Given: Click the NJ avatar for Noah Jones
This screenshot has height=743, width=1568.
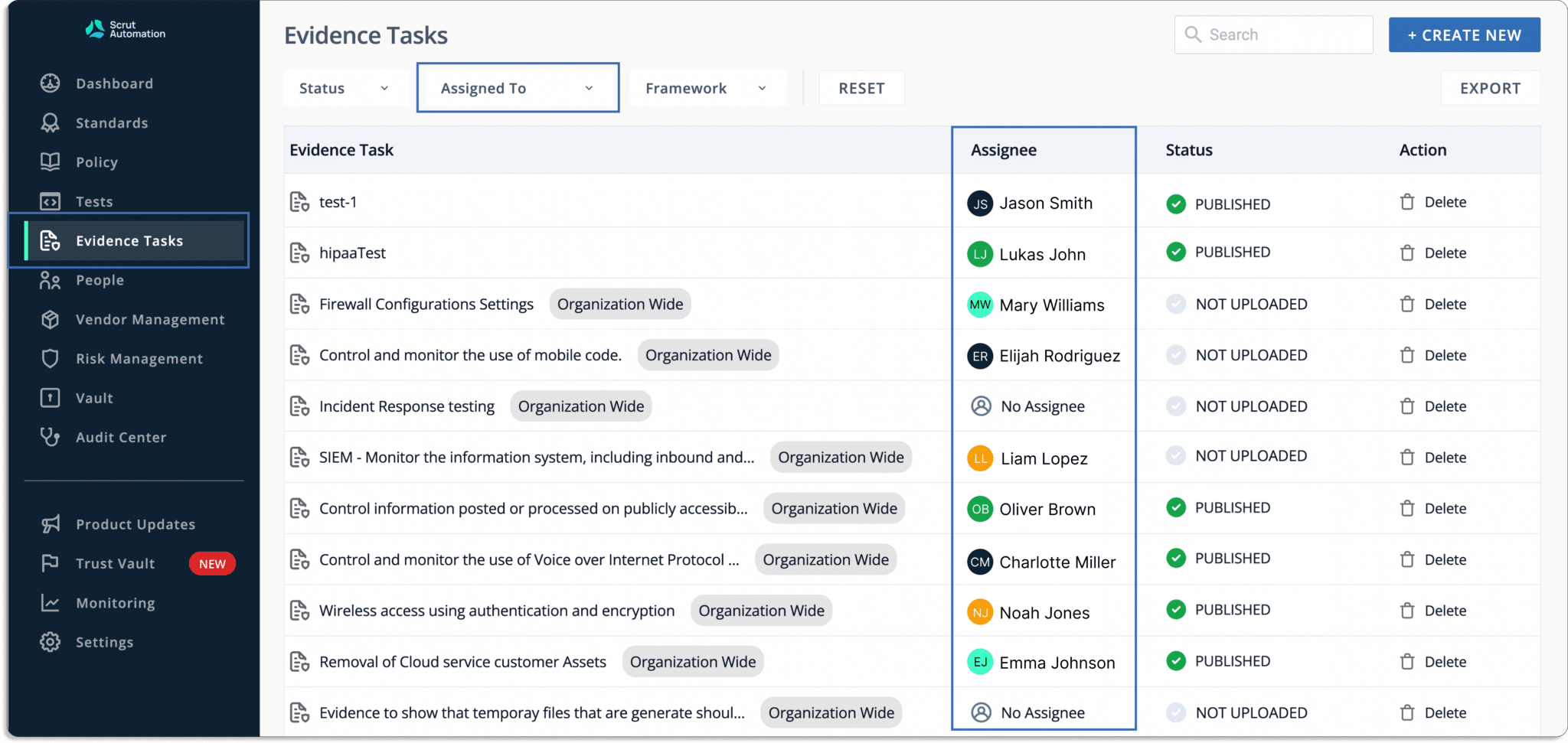Looking at the screenshot, I should point(980,612).
